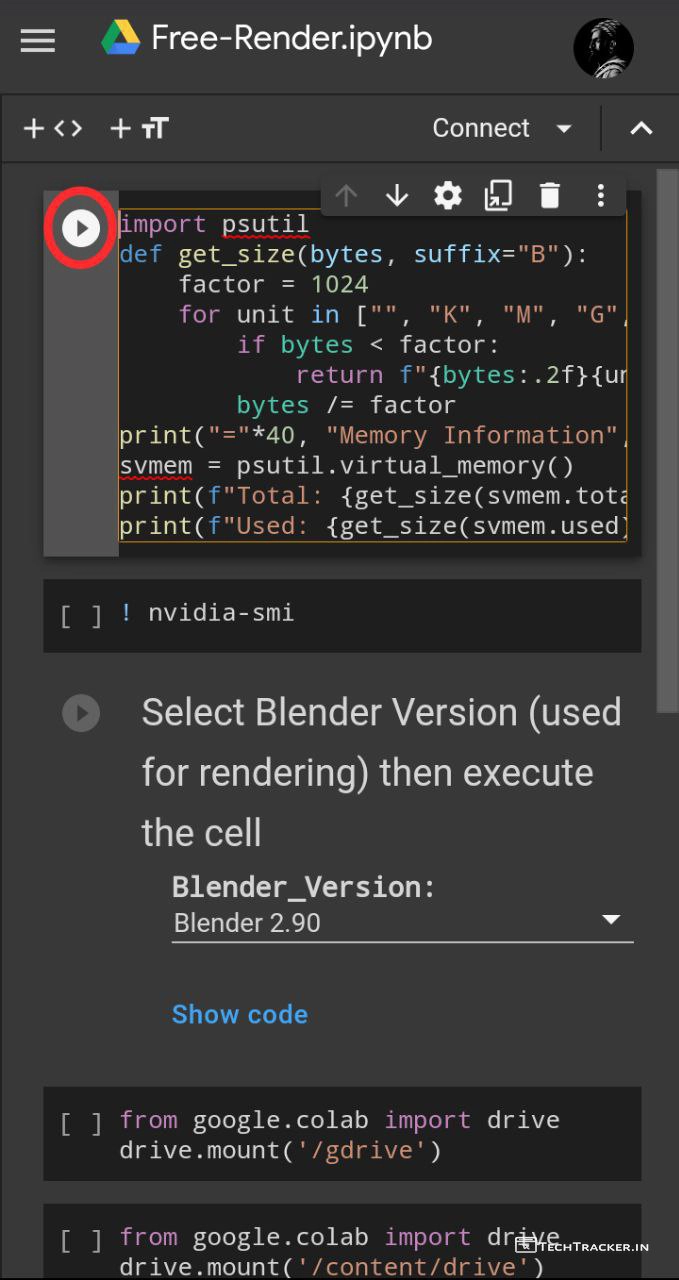
Task: Click the Google Drive logo icon
Action: coord(121,39)
